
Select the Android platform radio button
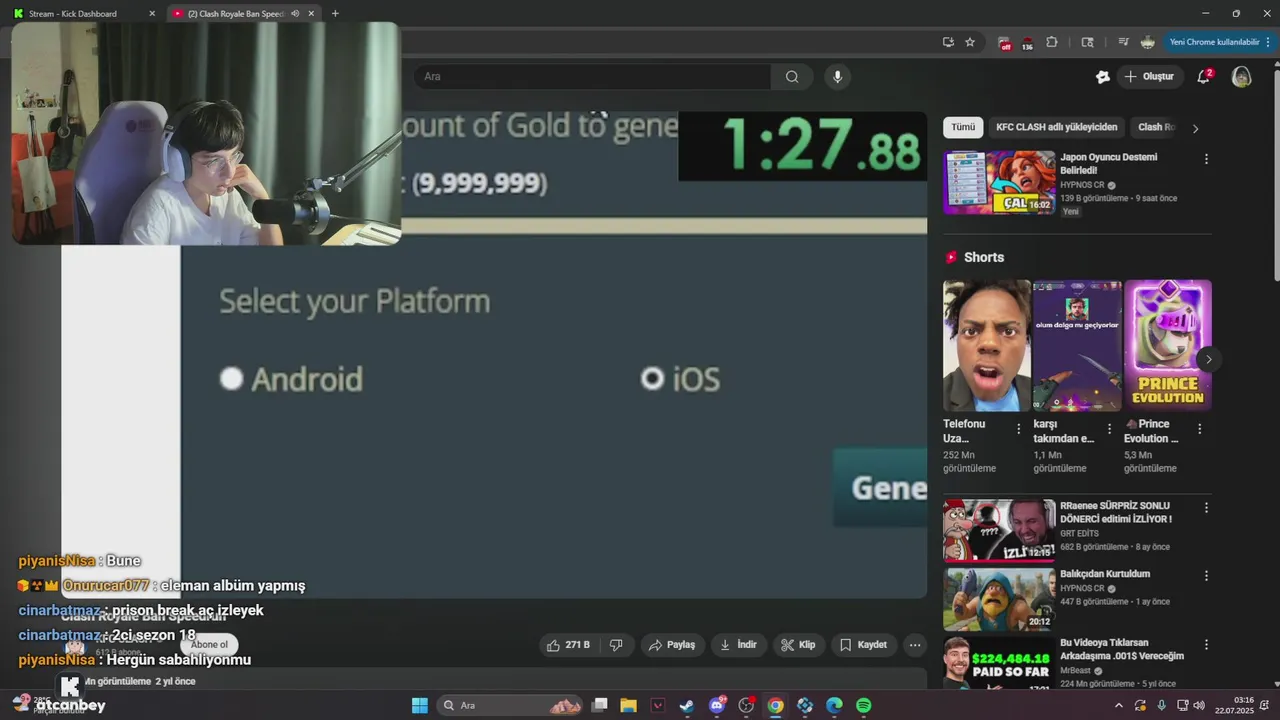point(232,379)
